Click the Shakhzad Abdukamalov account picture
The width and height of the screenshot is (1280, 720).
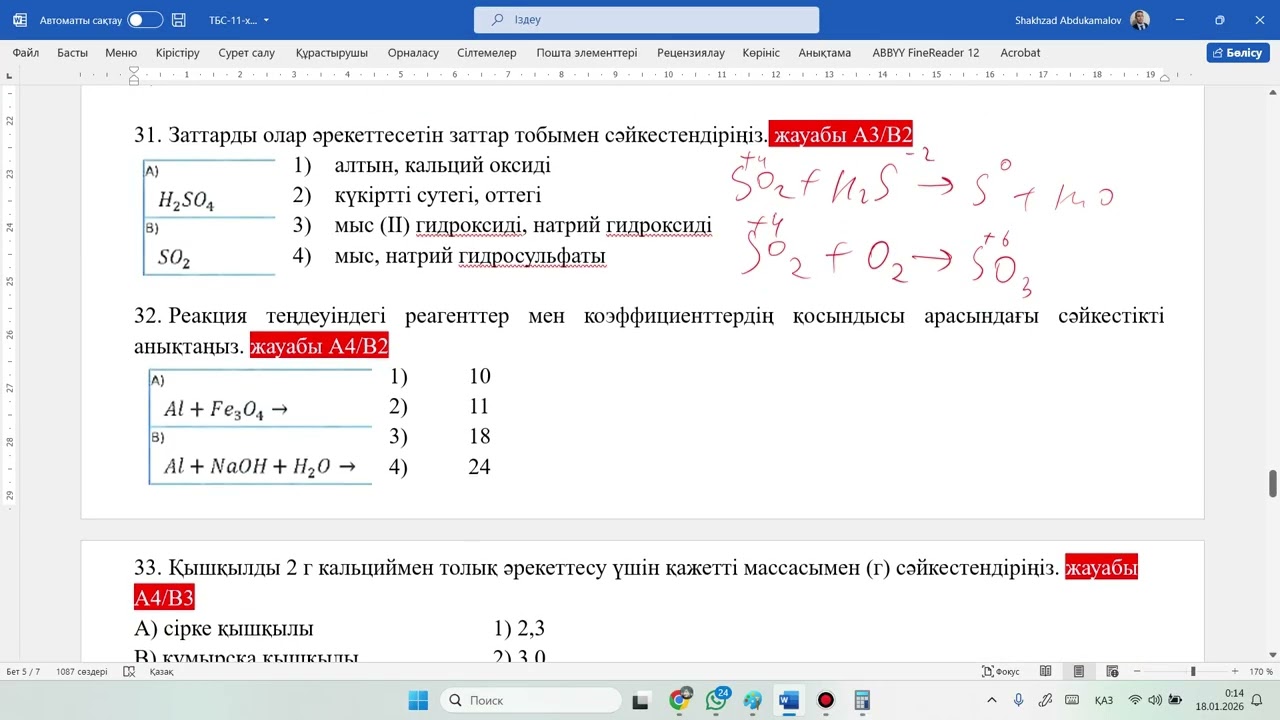coord(1140,20)
